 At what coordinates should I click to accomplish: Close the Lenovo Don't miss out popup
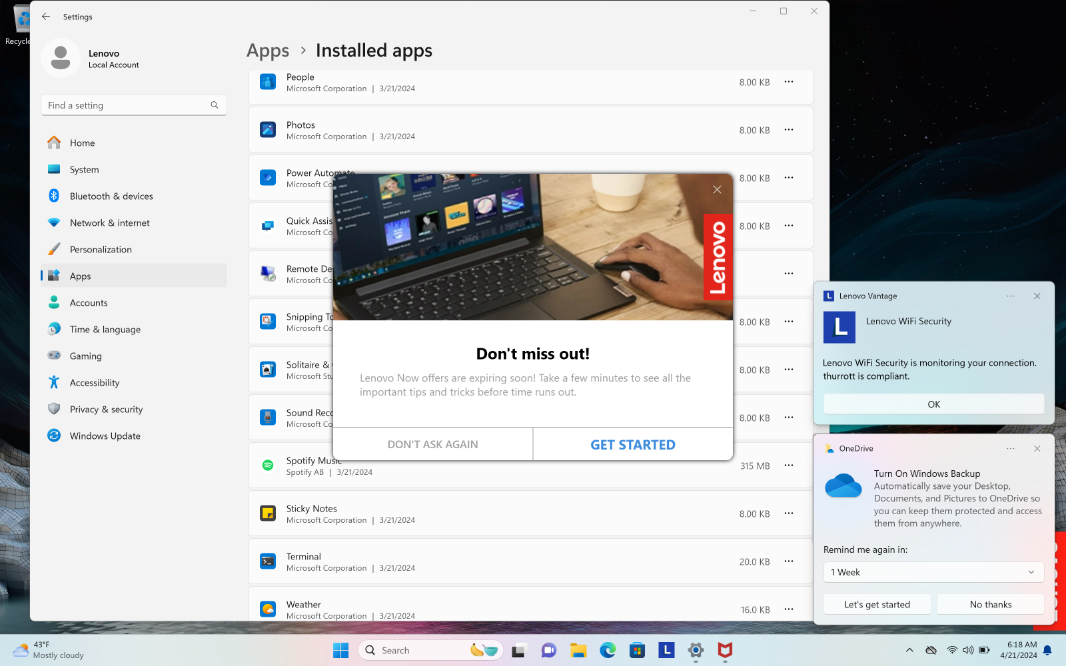(x=716, y=189)
